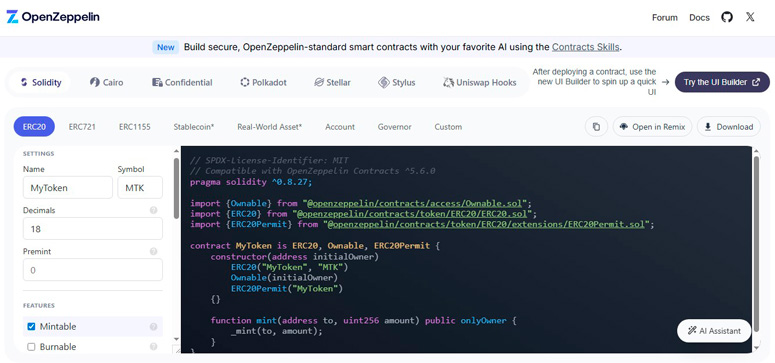This screenshot has height=363, width=775.
Task: Select the ERC20 contract tab
Action: 34,127
